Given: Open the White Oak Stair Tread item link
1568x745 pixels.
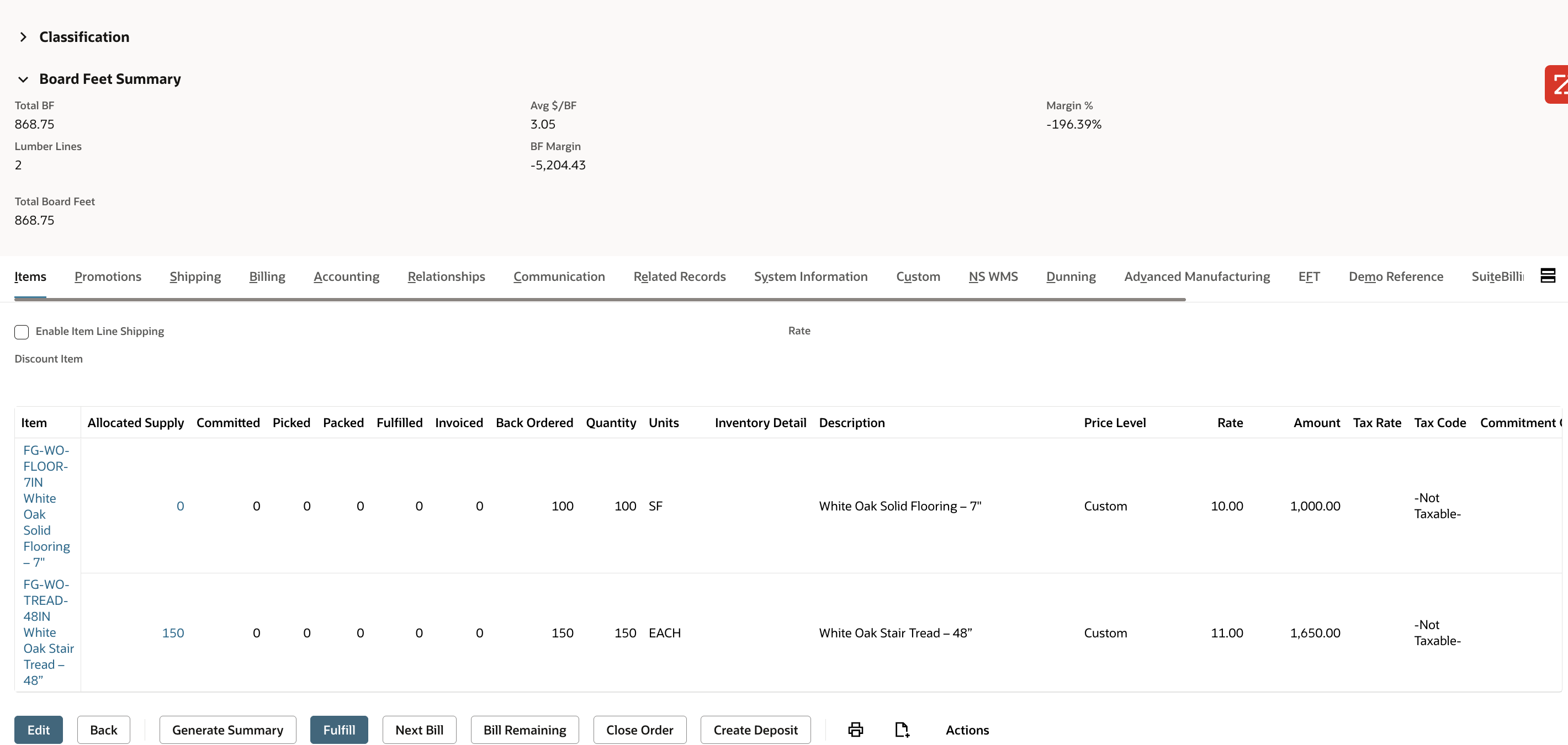Looking at the screenshot, I should (x=47, y=632).
